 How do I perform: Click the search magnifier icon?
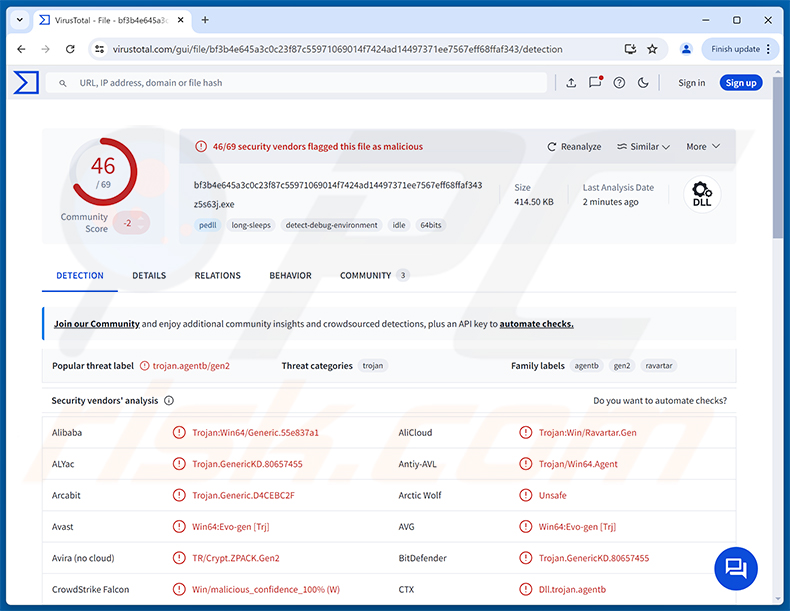click(62, 83)
